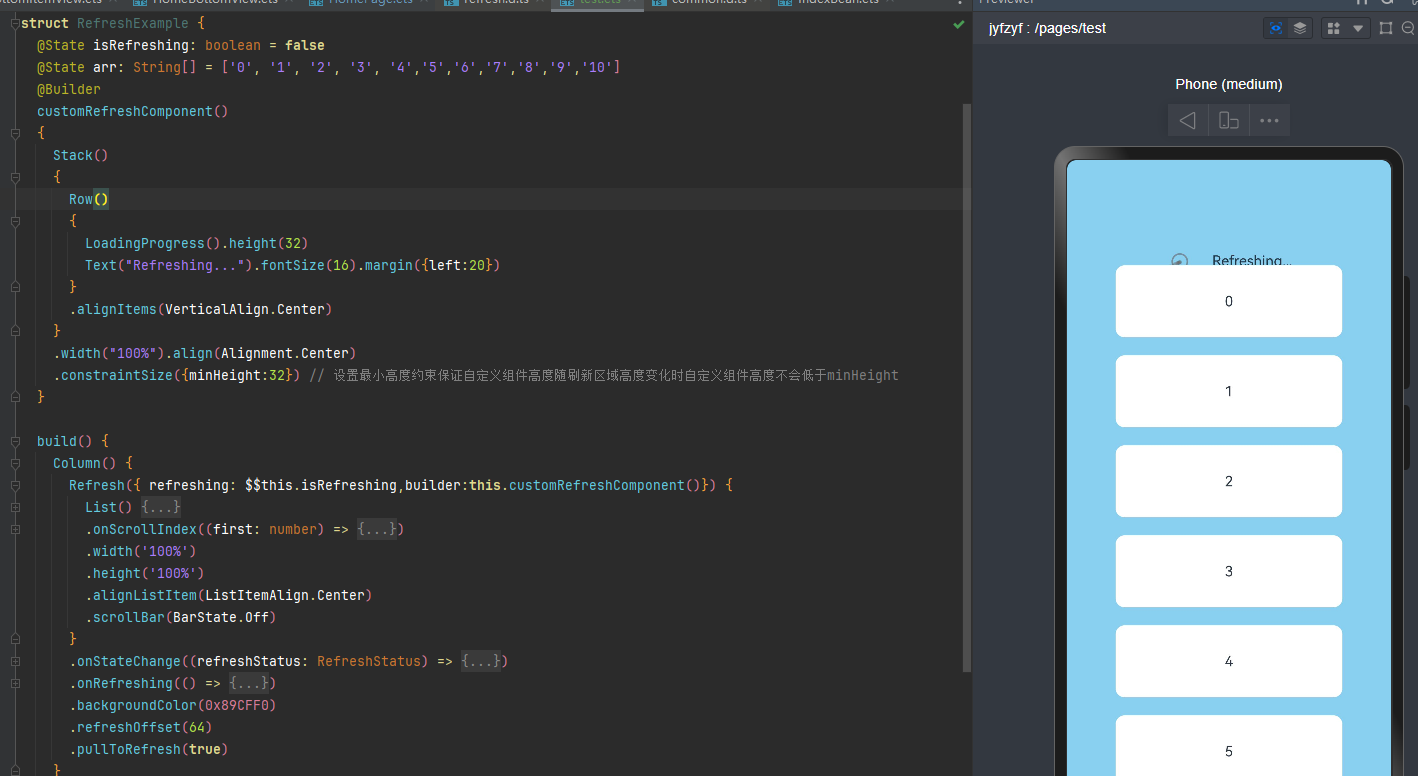Select list item 3 in phone preview
This screenshot has width=1418, height=776.
(x=1229, y=571)
